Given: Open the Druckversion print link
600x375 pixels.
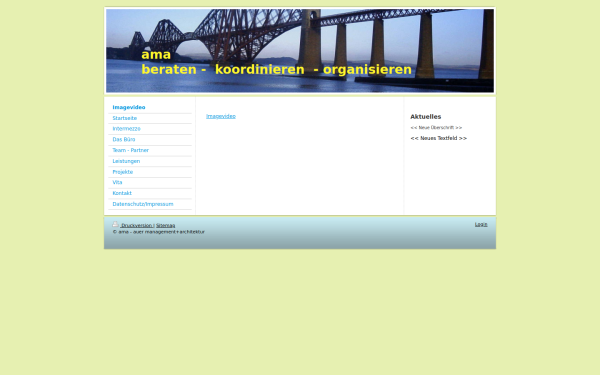Looking at the screenshot, I should pos(137,225).
